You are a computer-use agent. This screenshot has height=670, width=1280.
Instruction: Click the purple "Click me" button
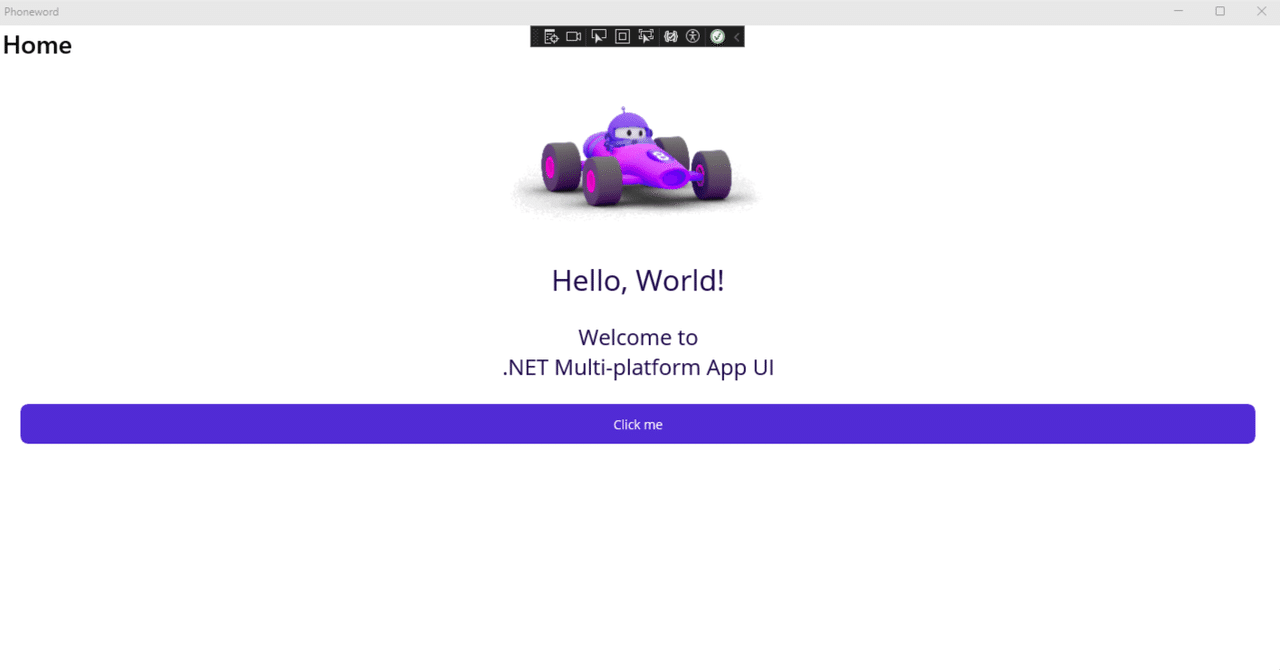tap(638, 424)
